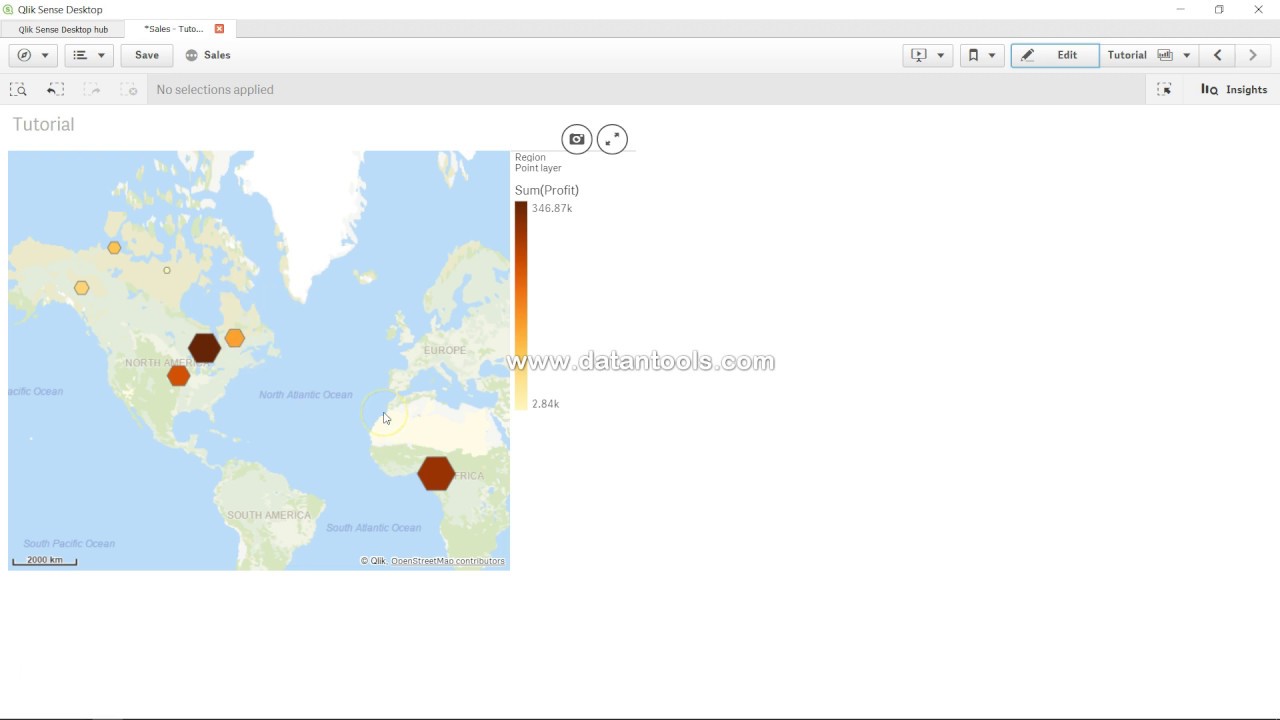
Task: Open the storytelling play dropdown
Action: 927,55
